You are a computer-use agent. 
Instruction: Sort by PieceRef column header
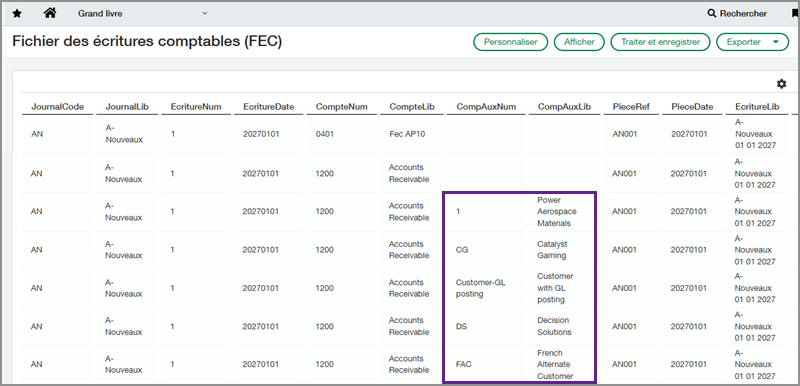tap(631, 107)
